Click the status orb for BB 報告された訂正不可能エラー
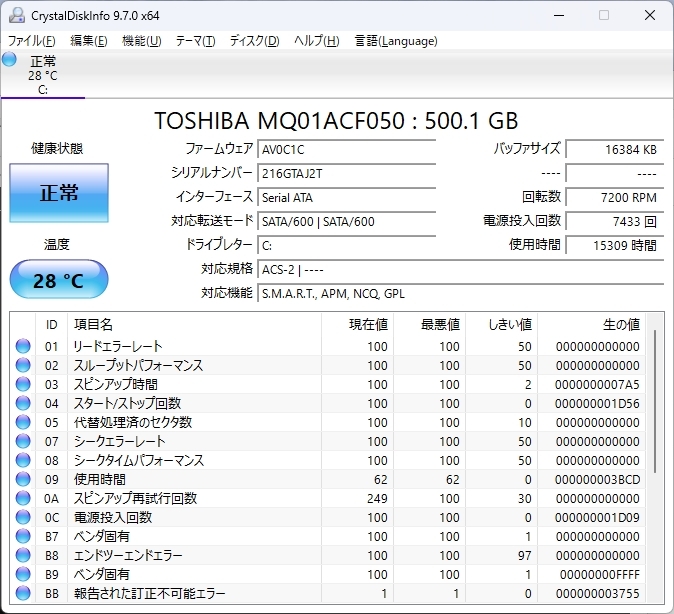The width and height of the screenshot is (674, 614). click(23, 593)
